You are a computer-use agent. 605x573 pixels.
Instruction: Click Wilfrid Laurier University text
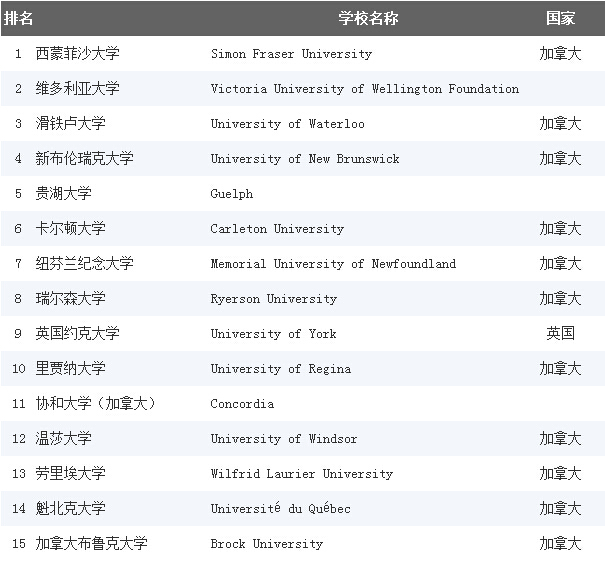pos(302,474)
